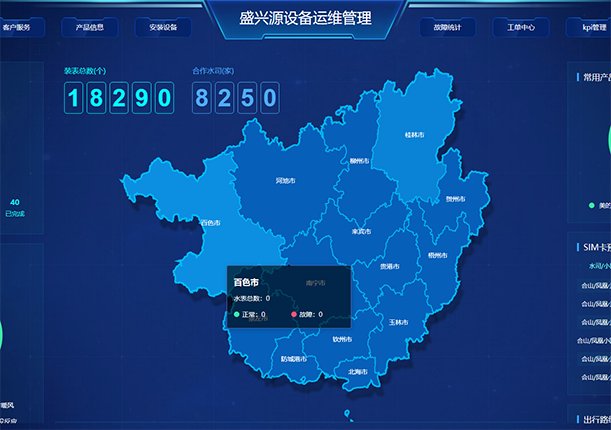Select the 贺州市 map region
Viewport: 611px width, 430px height.
[455, 199]
